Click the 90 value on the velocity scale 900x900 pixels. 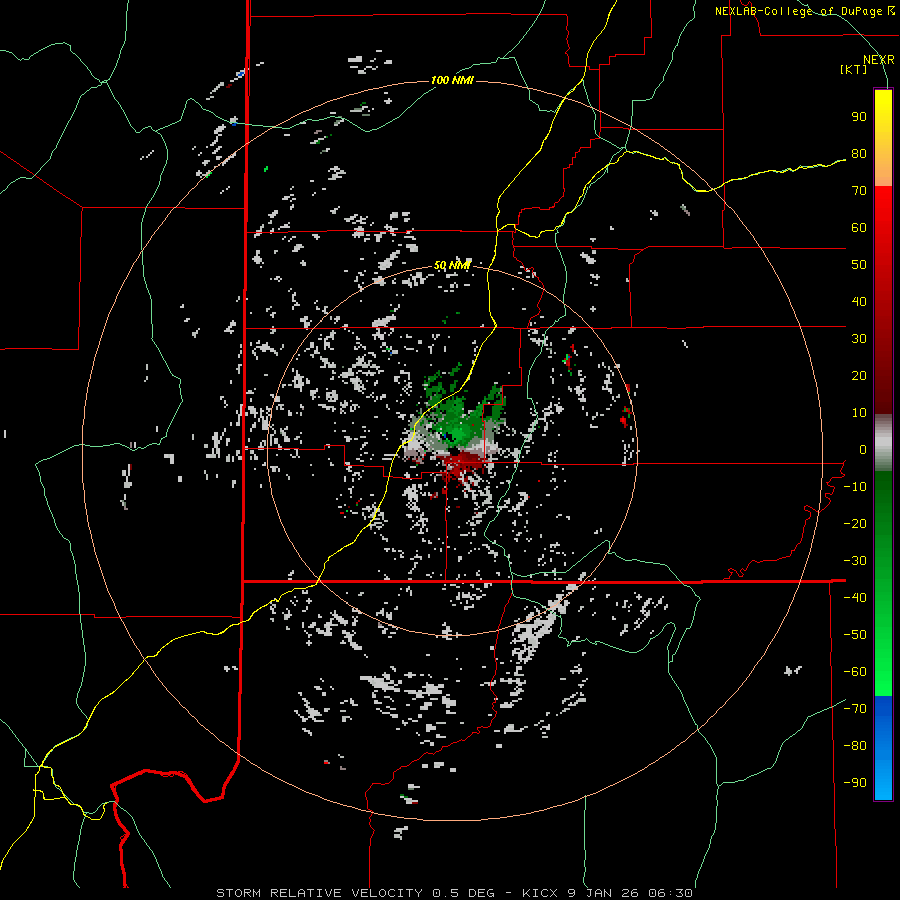[859, 117]
